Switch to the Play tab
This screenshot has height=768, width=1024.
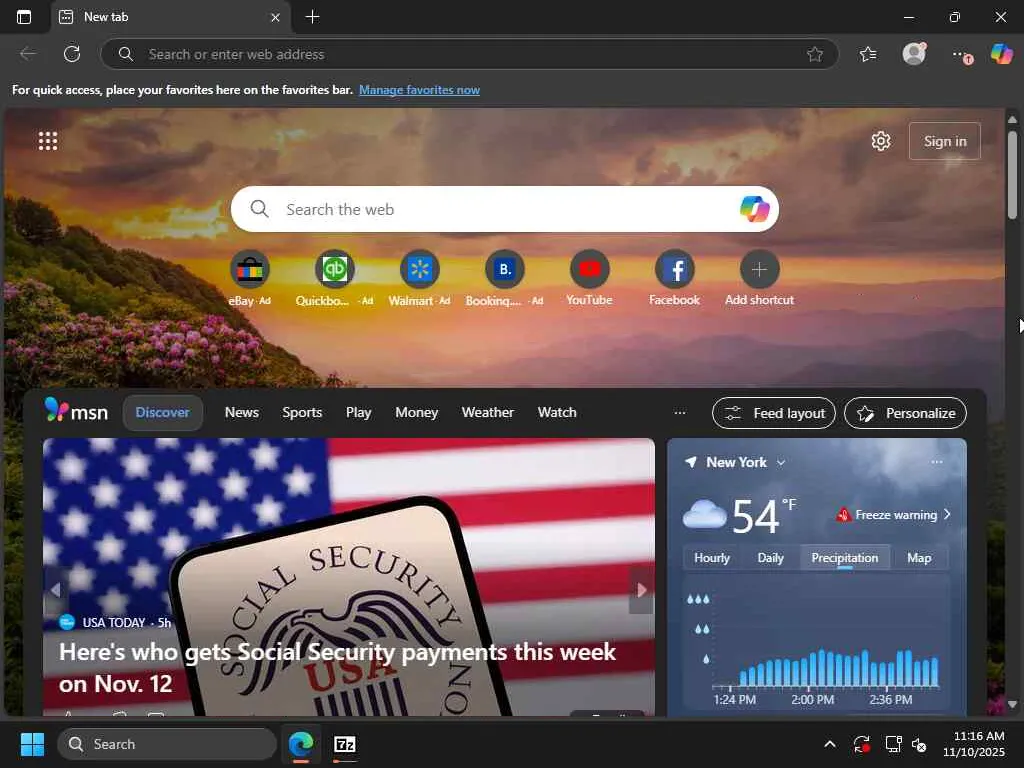(x=359, y=413)
